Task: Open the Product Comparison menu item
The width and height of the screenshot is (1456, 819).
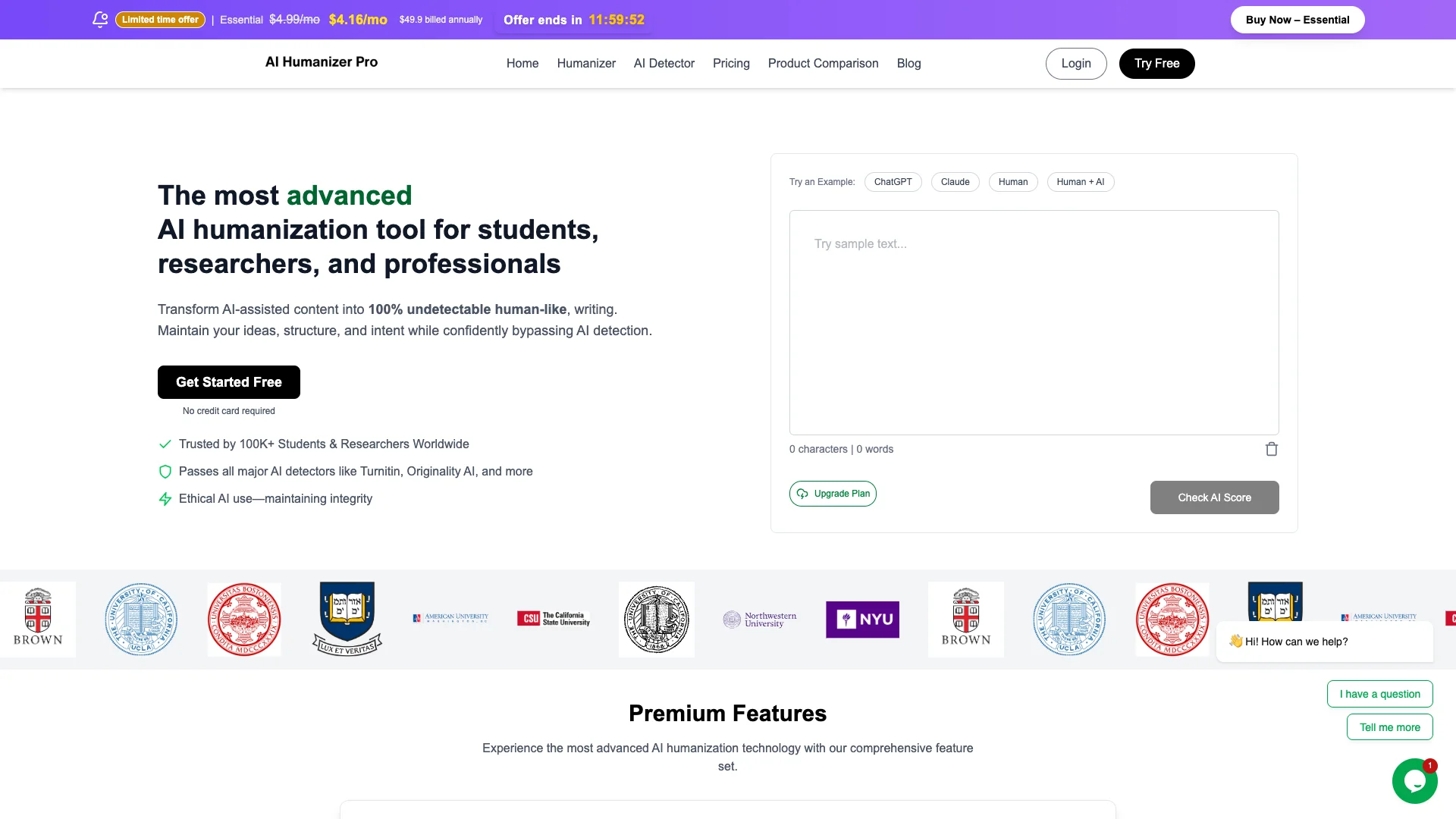Action: click(x=823, y=64)
